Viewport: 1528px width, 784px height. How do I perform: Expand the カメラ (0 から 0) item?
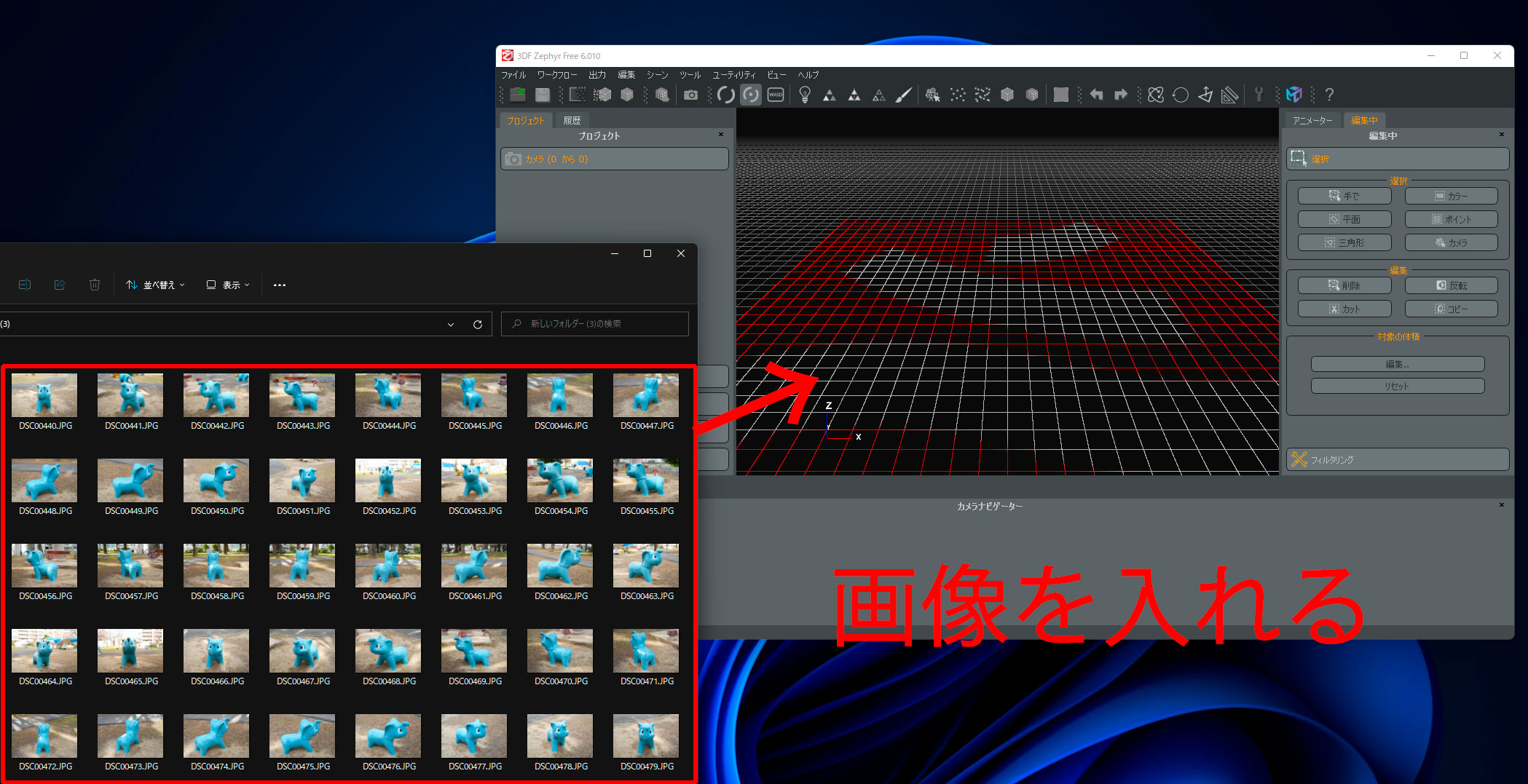[x=615, y=159]
